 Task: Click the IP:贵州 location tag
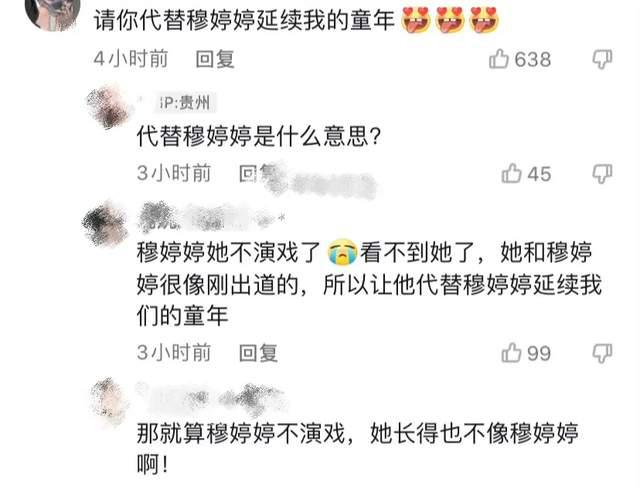pos(185,103)
